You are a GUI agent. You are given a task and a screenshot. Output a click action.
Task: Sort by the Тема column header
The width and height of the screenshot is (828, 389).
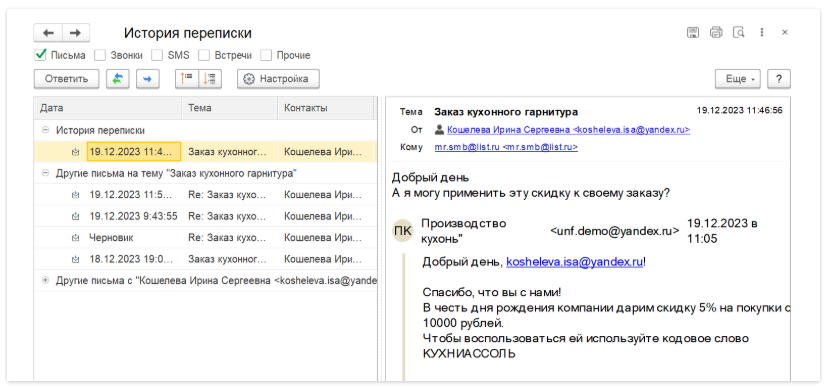[x=230, y=108]
